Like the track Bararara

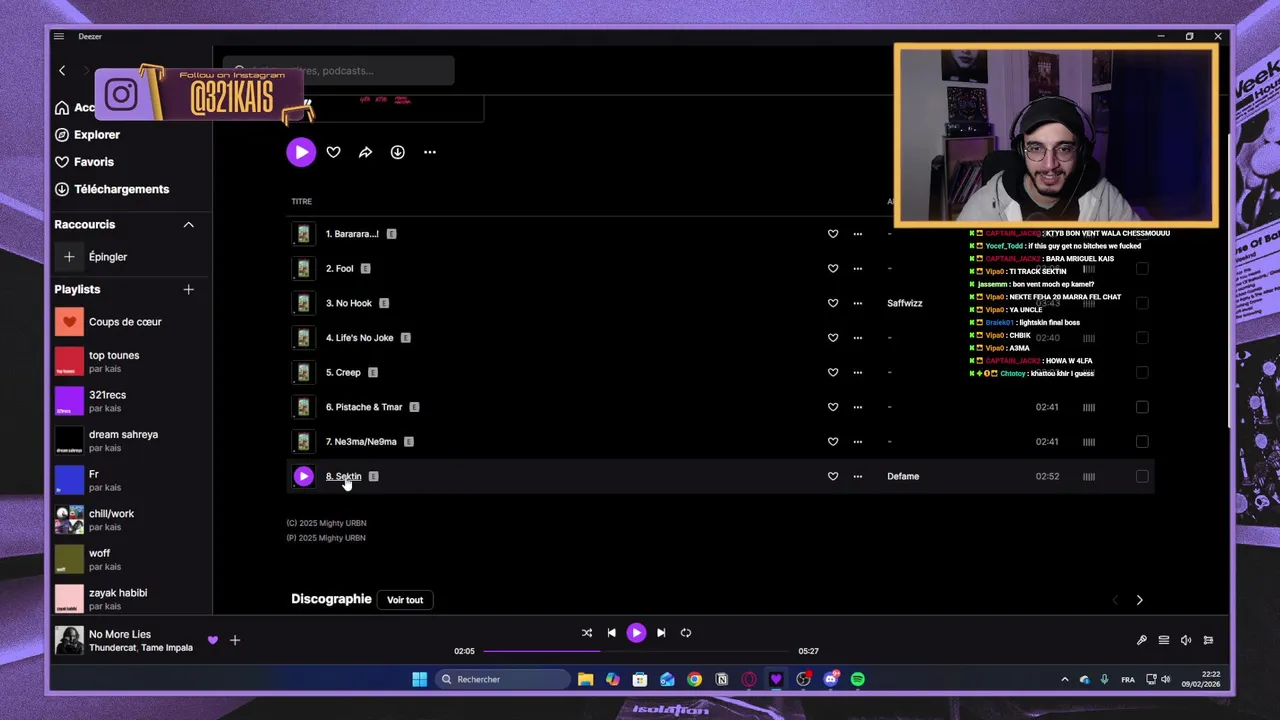(833, 234)
